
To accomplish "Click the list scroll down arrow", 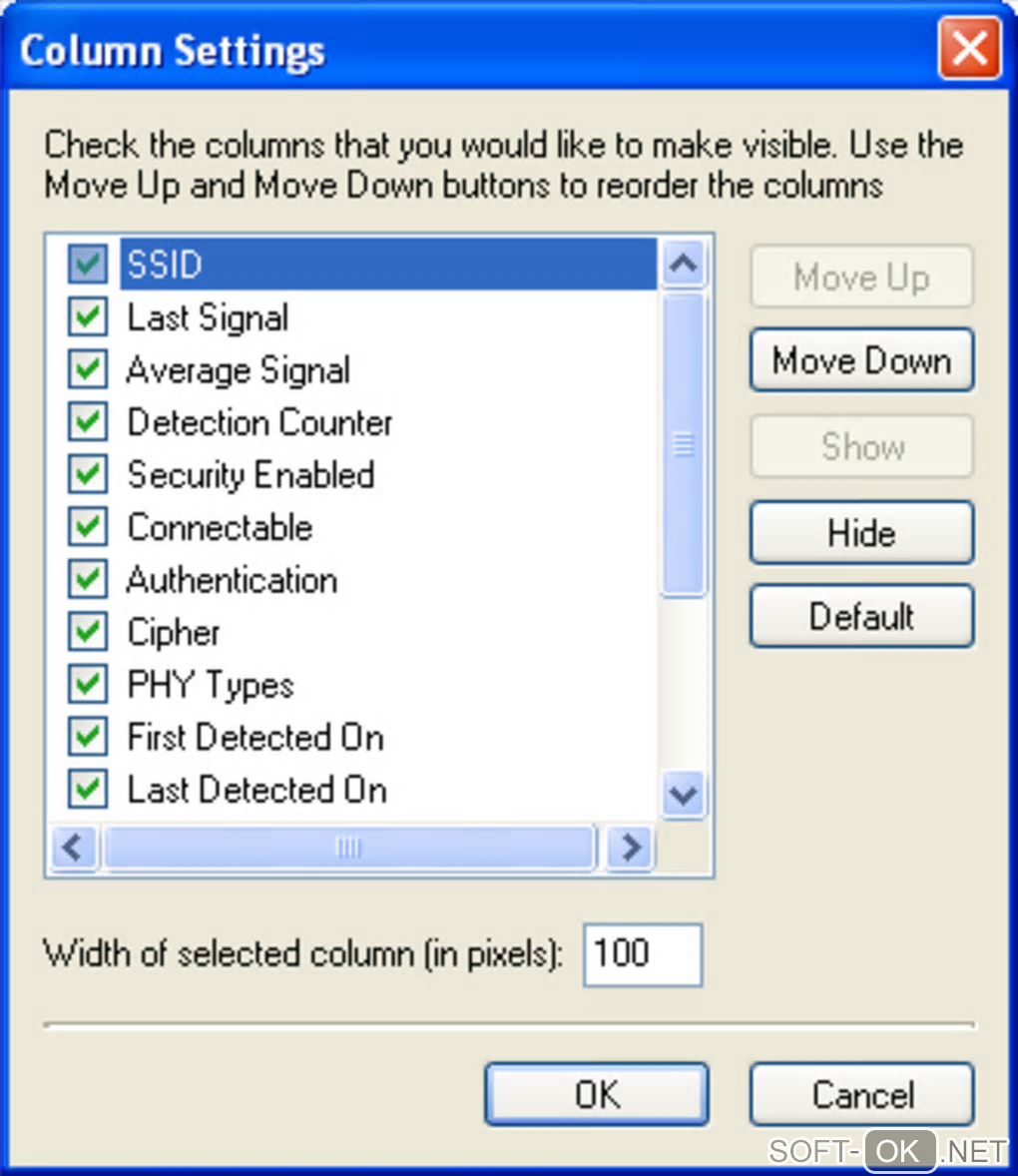I will tap(684, 795).
